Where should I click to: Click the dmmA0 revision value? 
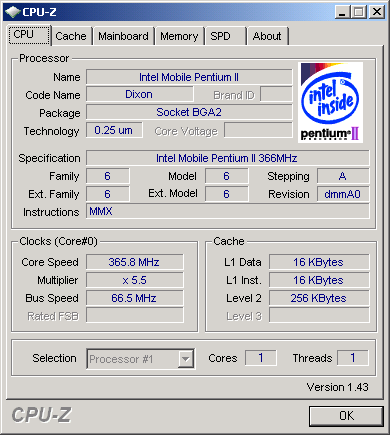point(343,194)
